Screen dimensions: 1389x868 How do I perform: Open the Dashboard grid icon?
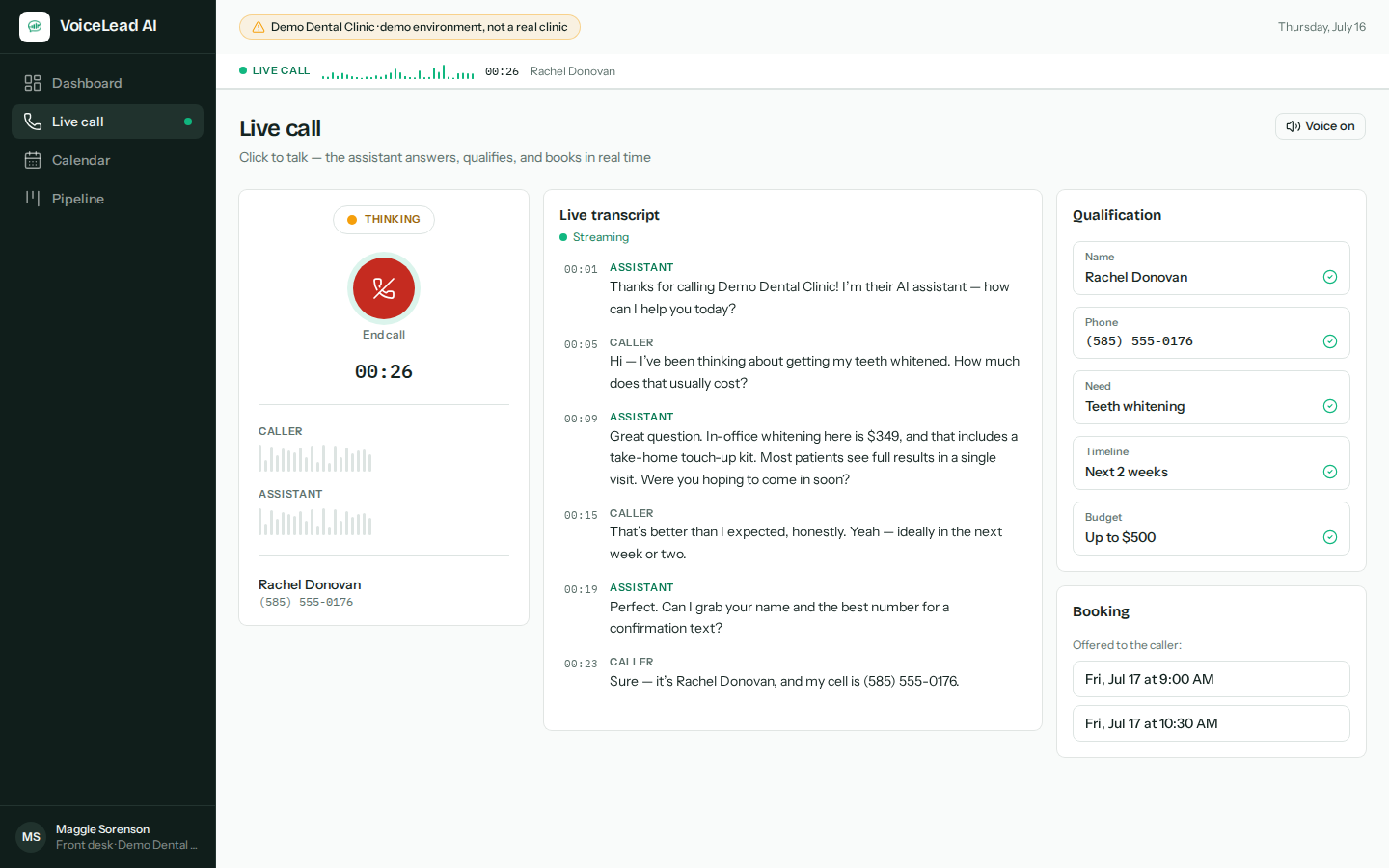point(33,83)
